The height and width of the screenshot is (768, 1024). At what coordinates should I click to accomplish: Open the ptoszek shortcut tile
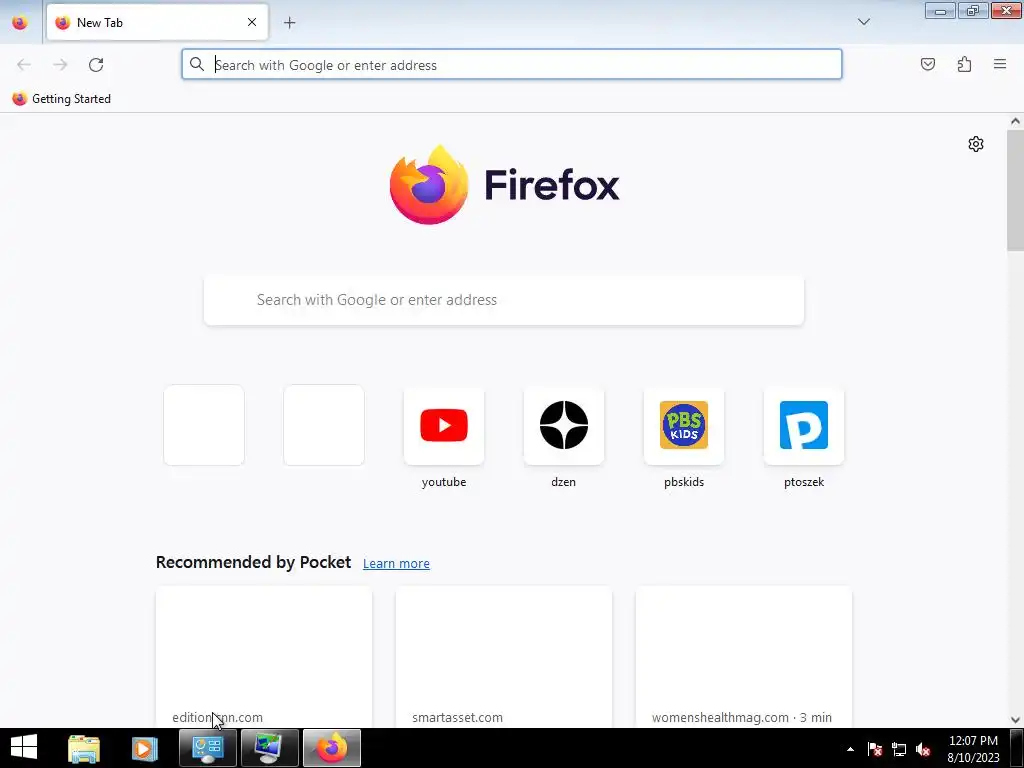[x=804, y=425]
